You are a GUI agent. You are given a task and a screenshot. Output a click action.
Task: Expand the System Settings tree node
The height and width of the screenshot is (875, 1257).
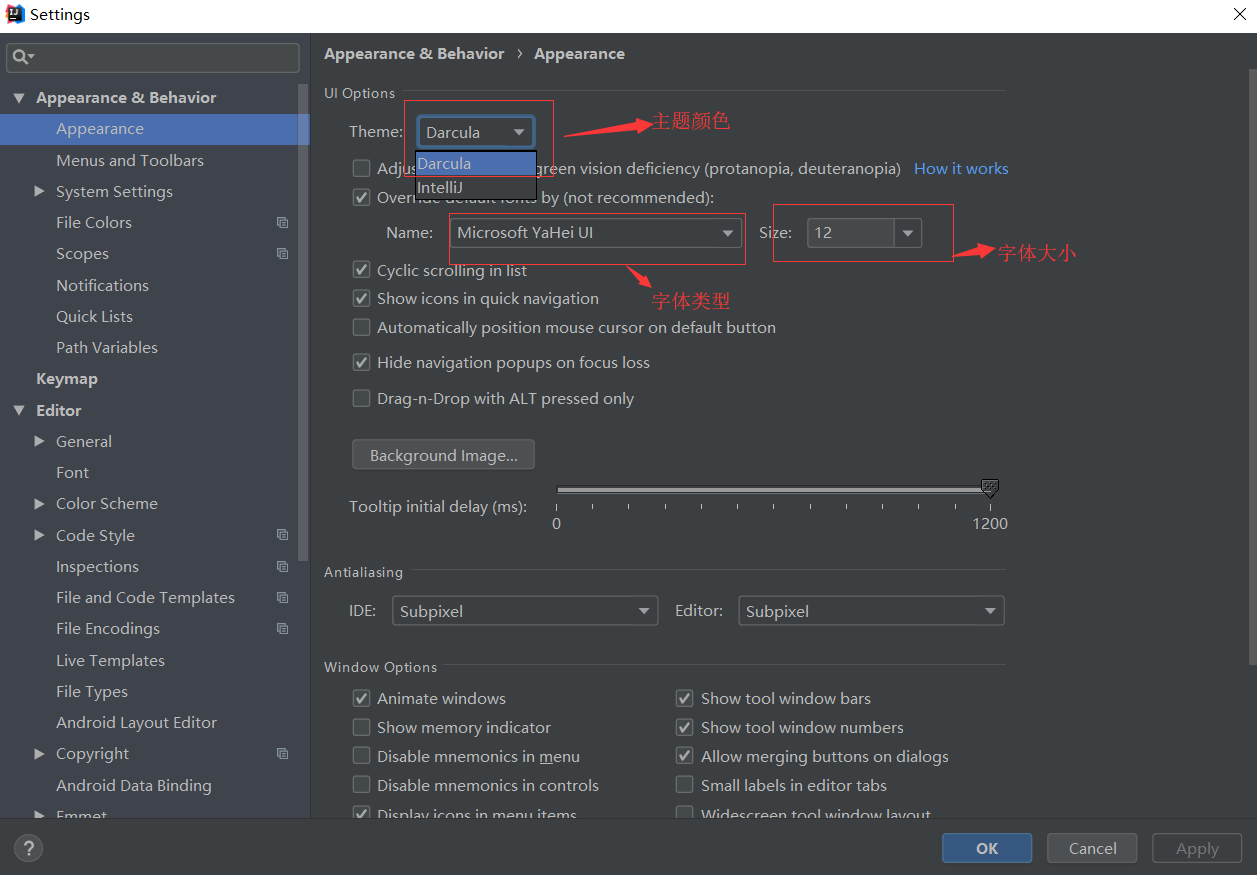point(39,191)
